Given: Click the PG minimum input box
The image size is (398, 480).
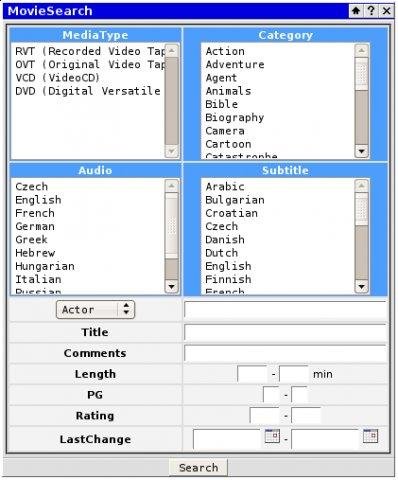Looking at the screenshot, I should [x=271, y=395].
